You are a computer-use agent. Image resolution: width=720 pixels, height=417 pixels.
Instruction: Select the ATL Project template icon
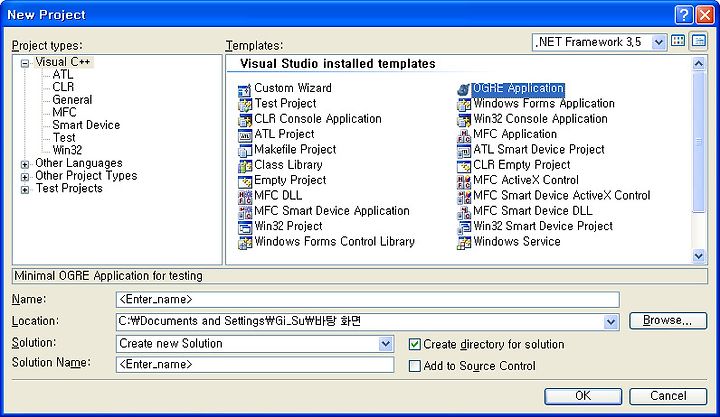pyautogui.click(x=245, y=135)
